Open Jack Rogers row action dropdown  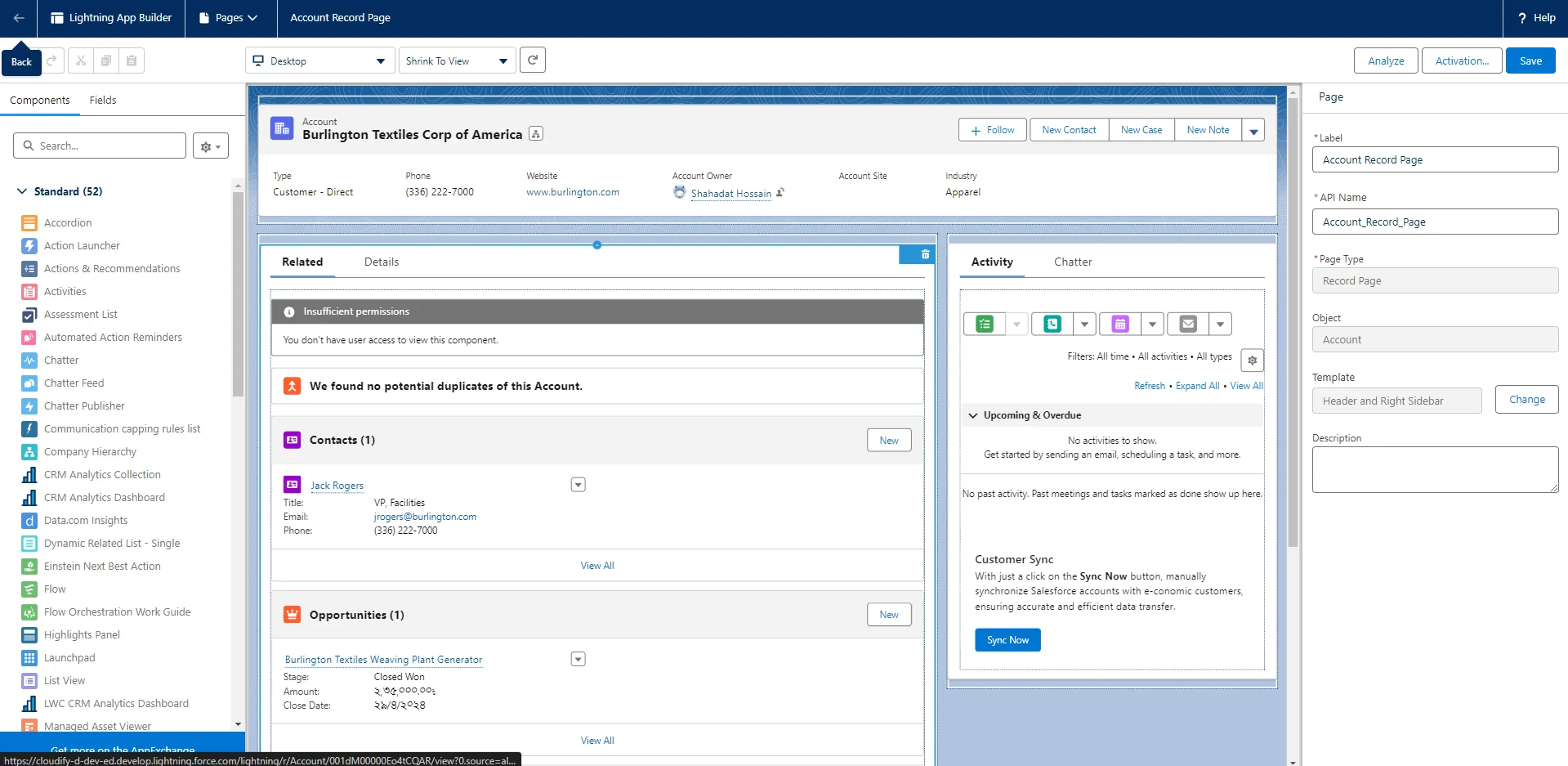tap(578, 485)
